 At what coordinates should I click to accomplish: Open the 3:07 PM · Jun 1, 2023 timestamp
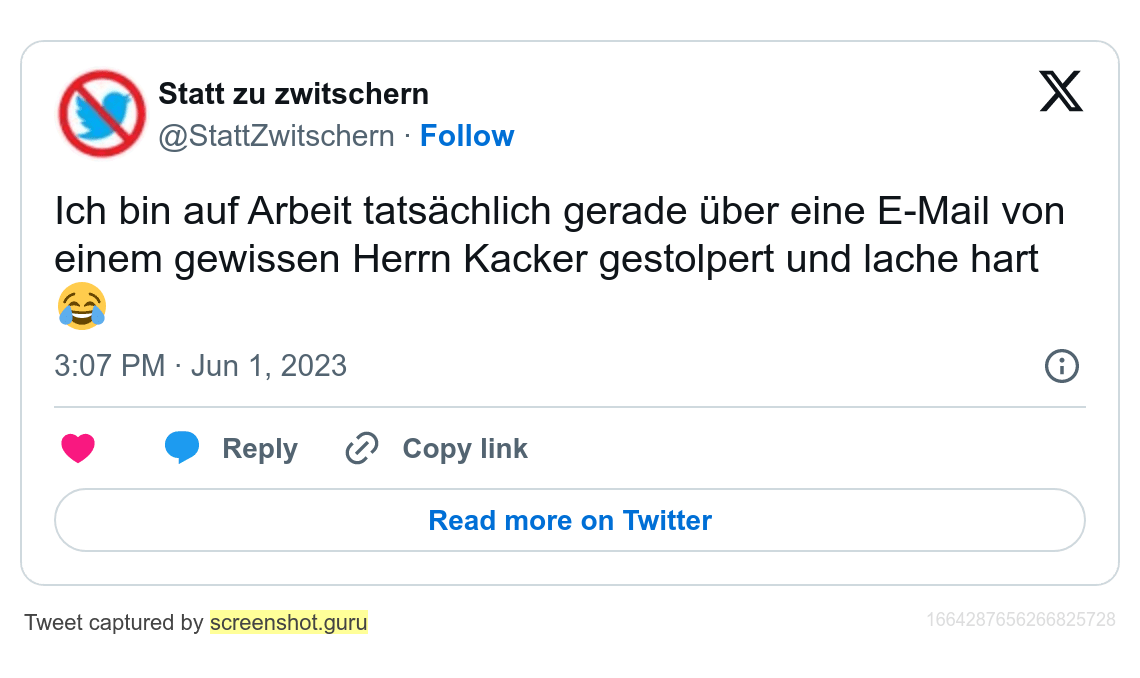pyautogui.click(x=200, y=366)
